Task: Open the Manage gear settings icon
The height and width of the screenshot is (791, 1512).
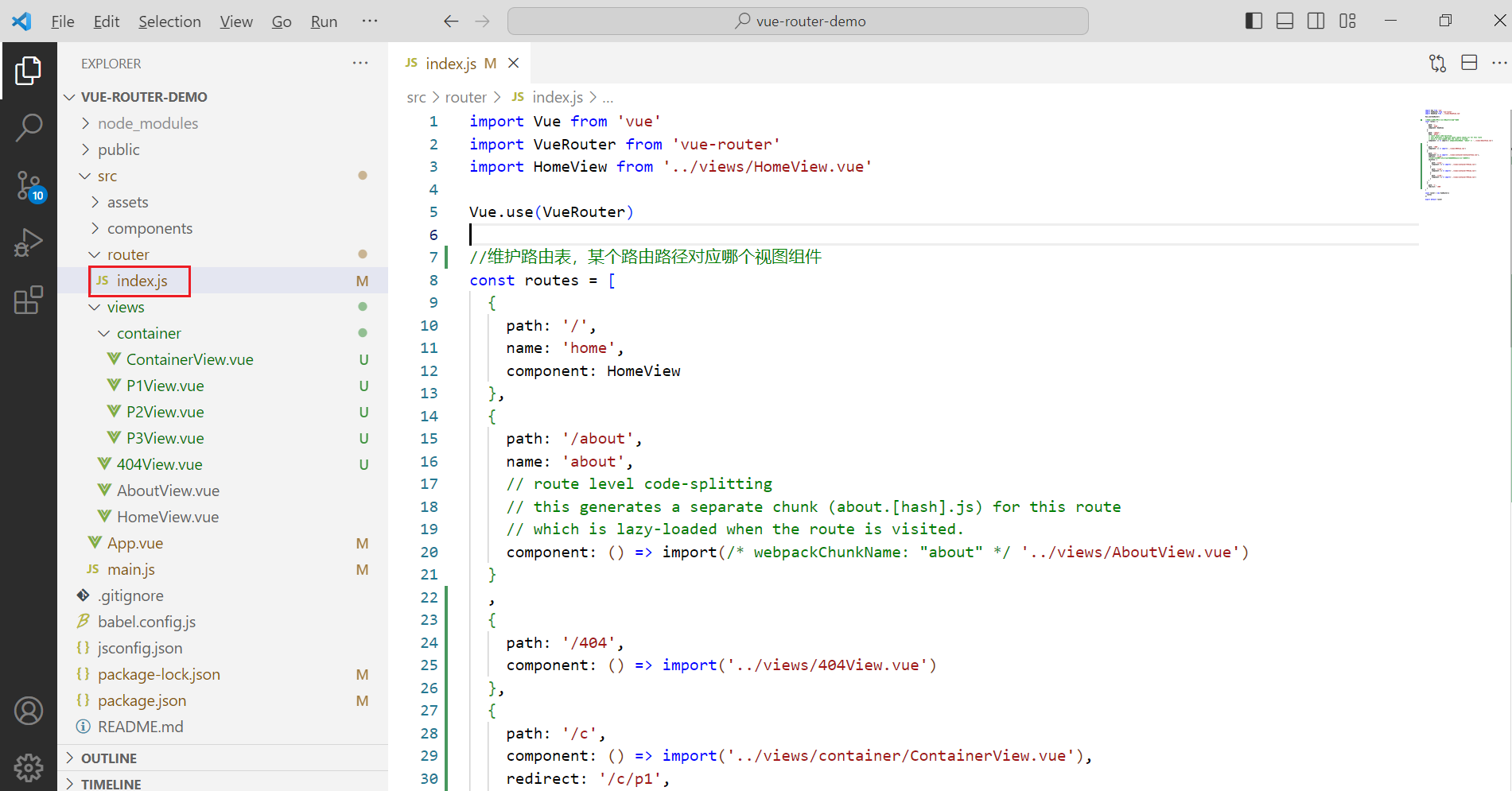Action: tap(29, 767)
